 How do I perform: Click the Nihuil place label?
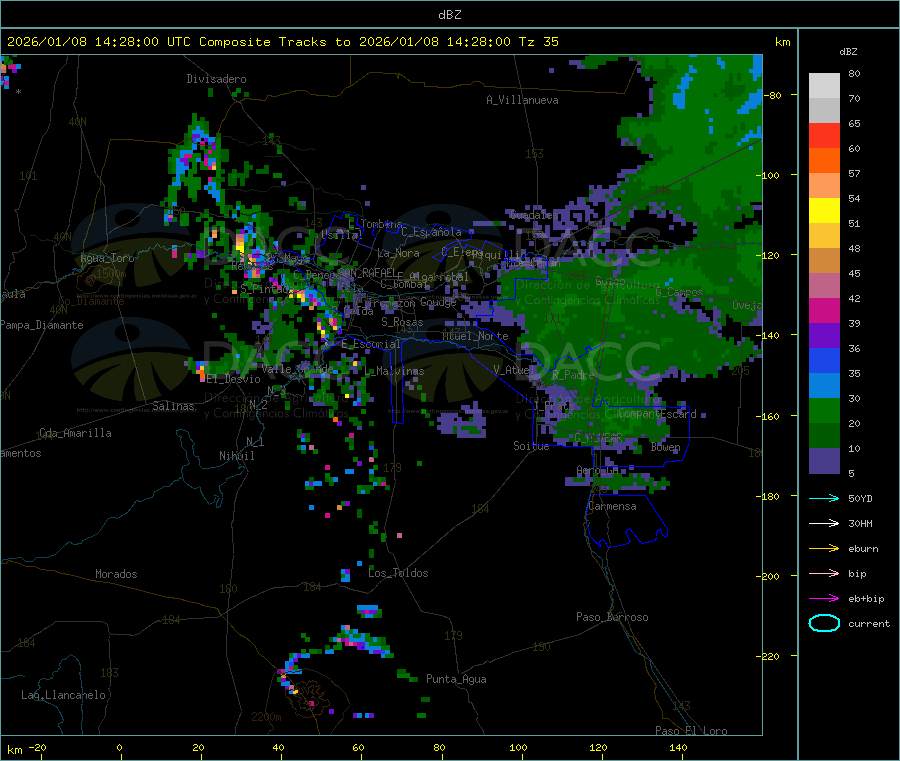(x=237, y=456)
